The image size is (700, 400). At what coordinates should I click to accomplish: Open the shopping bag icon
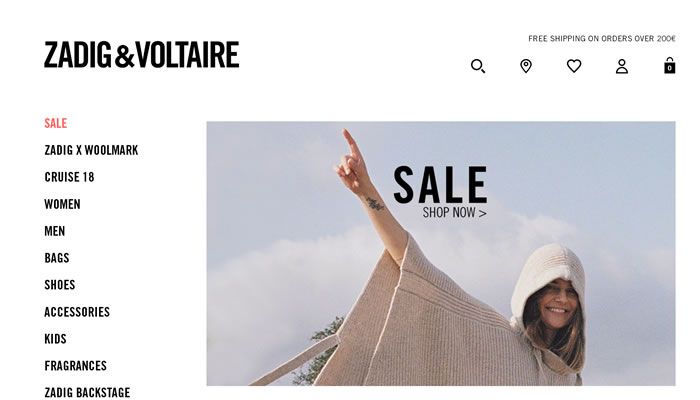(x=669, y=65)
